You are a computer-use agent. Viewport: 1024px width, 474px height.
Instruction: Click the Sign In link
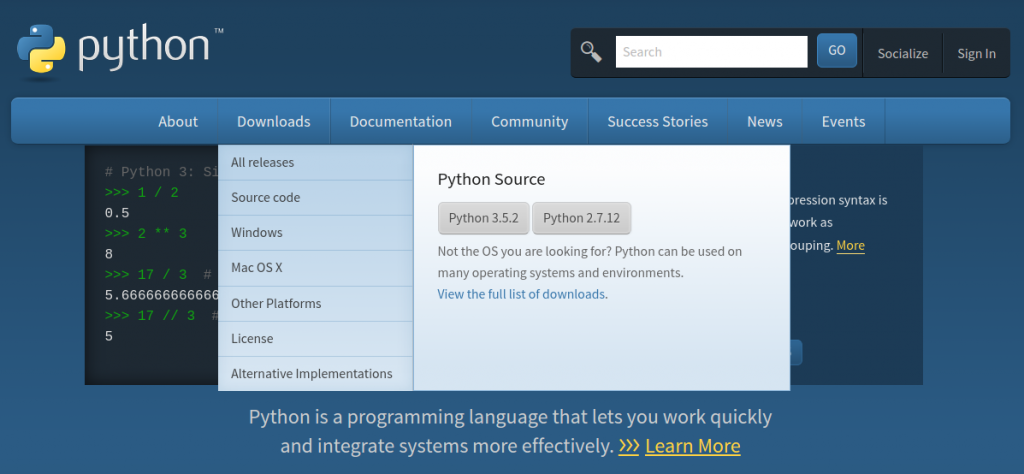[x=976, y=54]
